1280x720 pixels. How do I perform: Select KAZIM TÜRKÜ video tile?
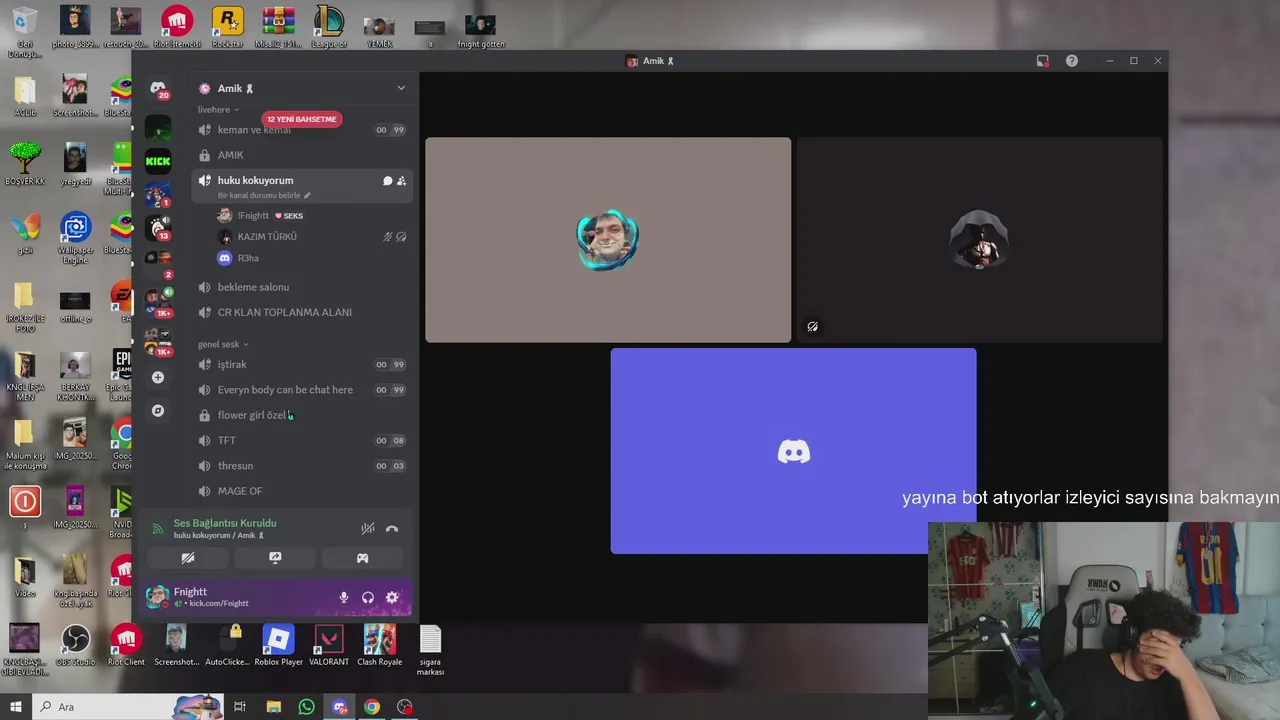click(x=979, y=240)
